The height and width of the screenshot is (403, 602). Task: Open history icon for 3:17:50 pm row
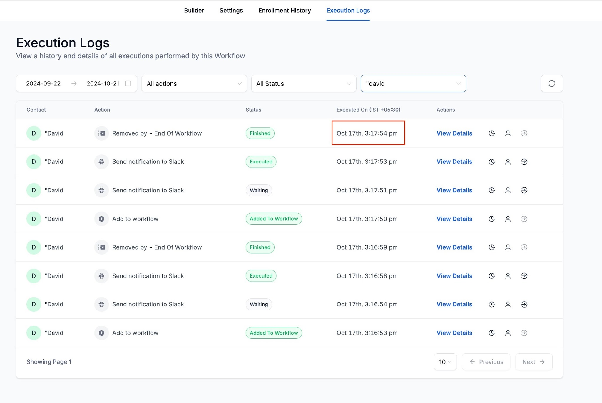pos(491,219)
